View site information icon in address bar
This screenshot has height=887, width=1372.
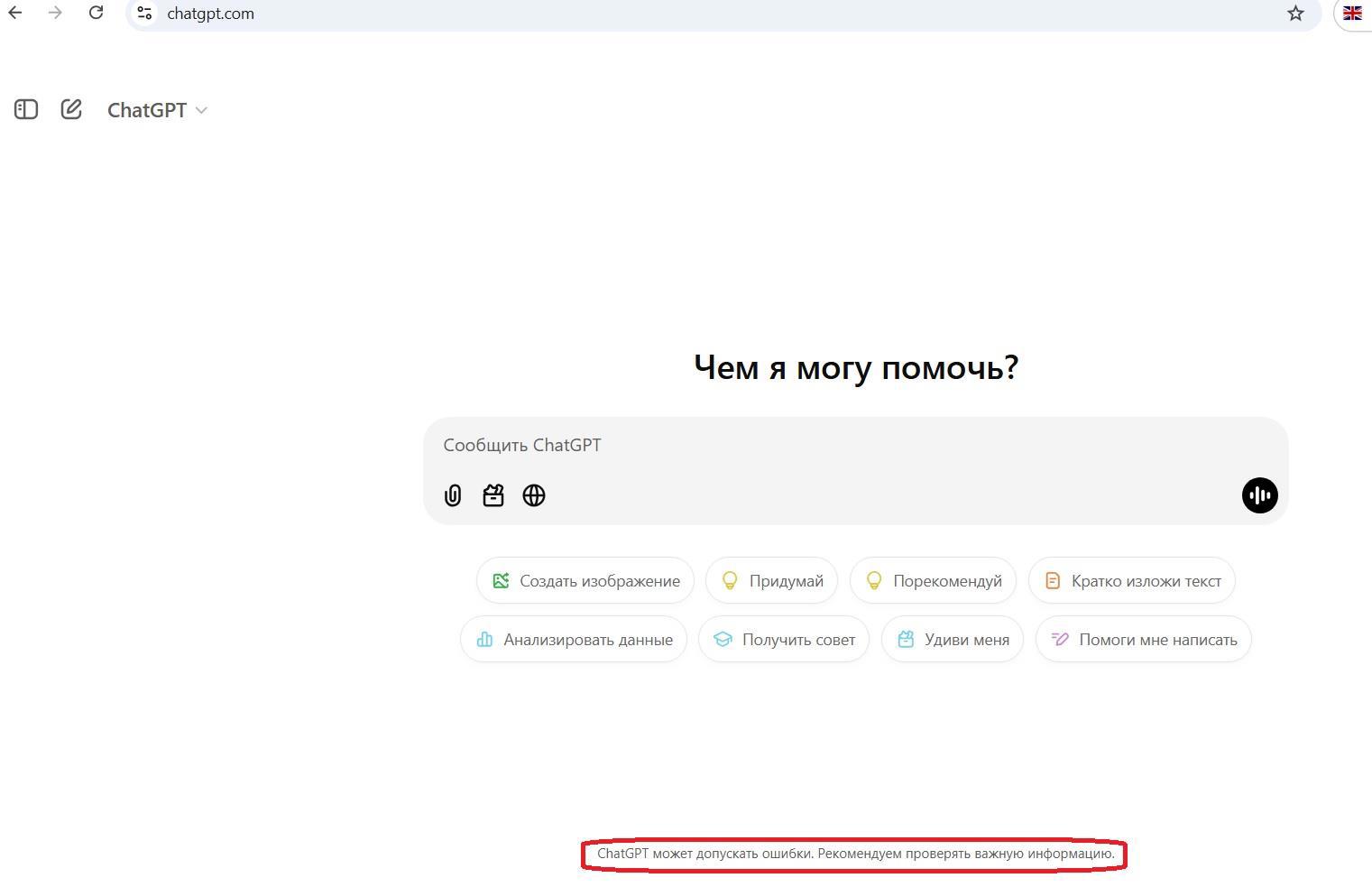tap(144, 14)
